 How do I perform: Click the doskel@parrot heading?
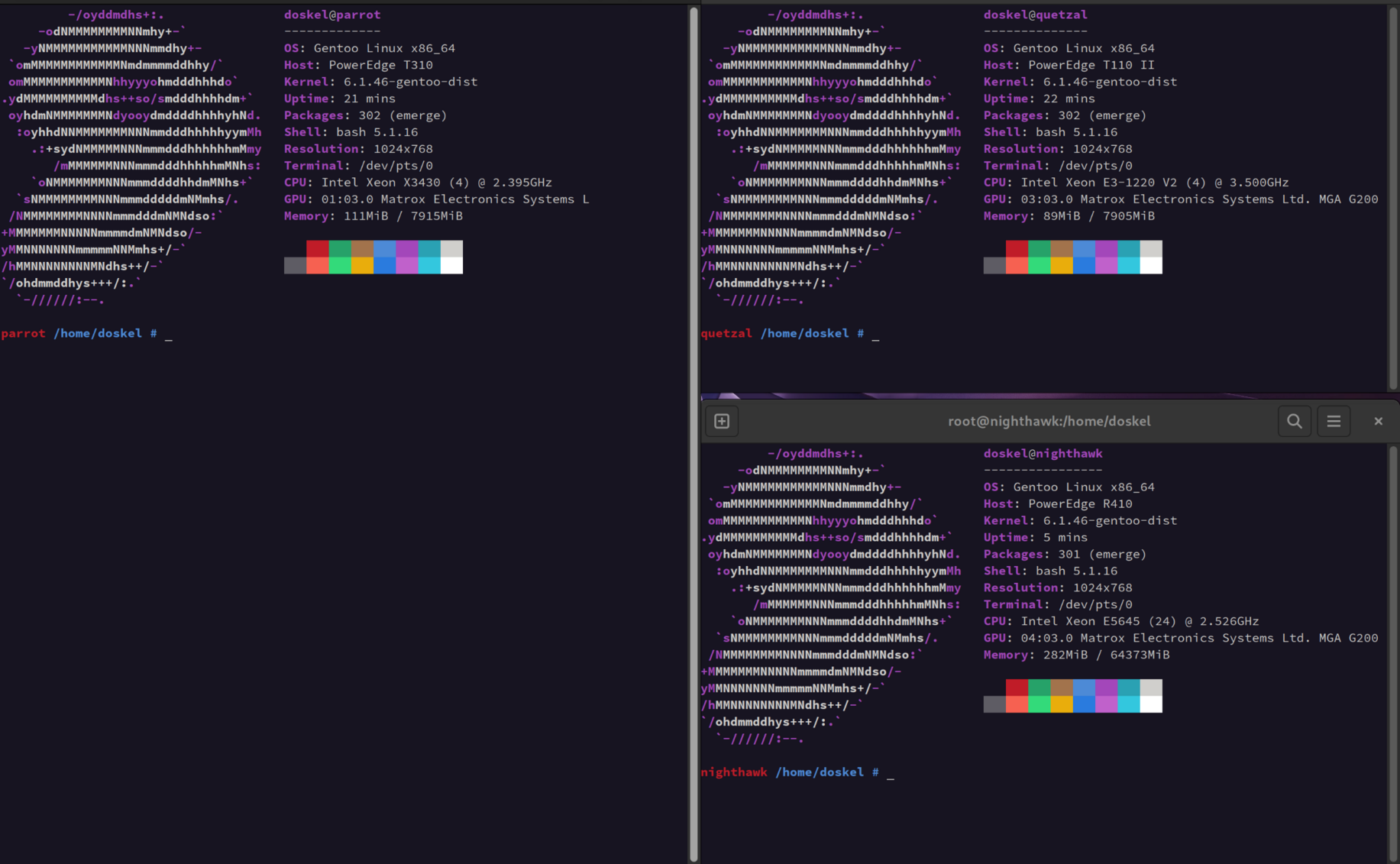click(332, 15)
